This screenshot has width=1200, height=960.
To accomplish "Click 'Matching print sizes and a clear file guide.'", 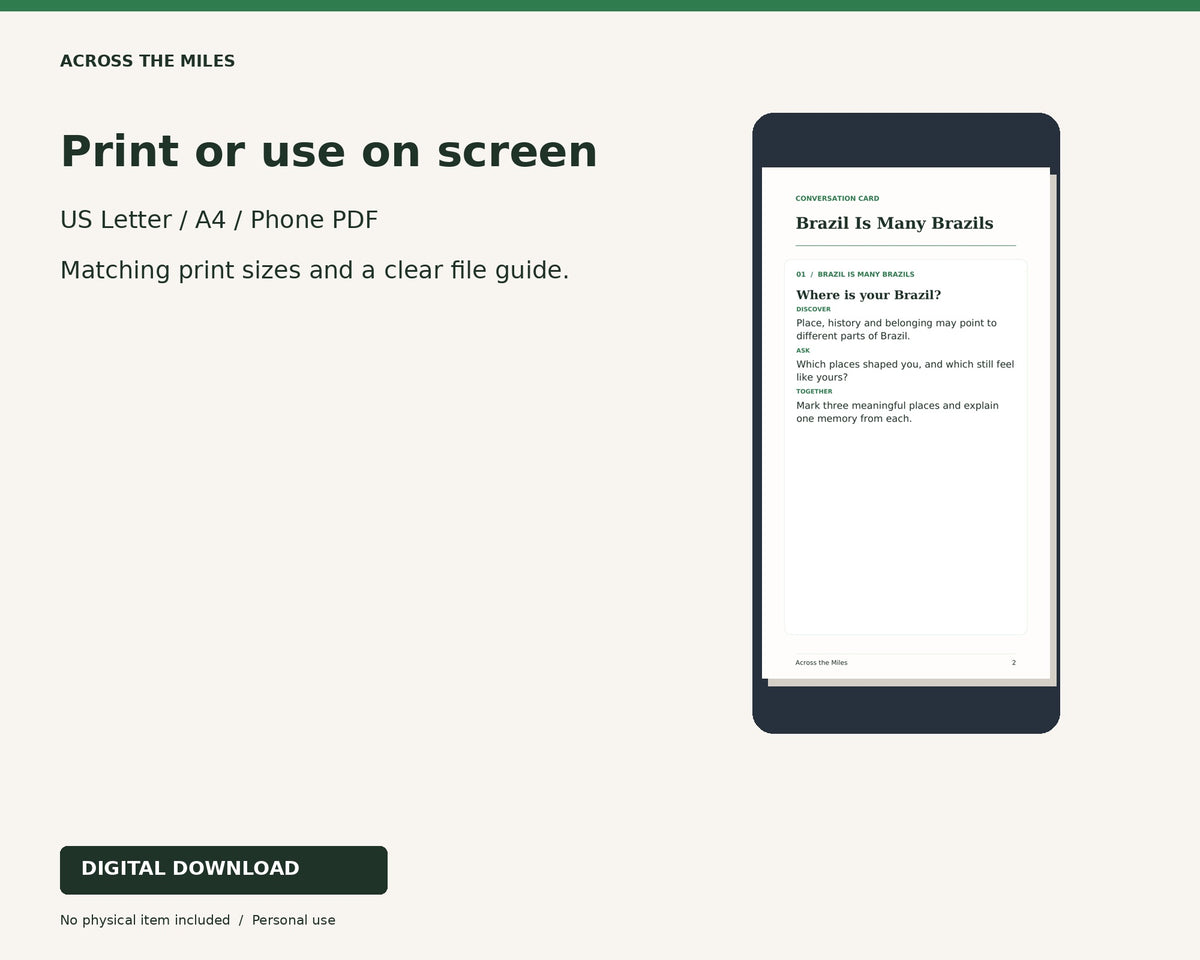I will point(314,270).
